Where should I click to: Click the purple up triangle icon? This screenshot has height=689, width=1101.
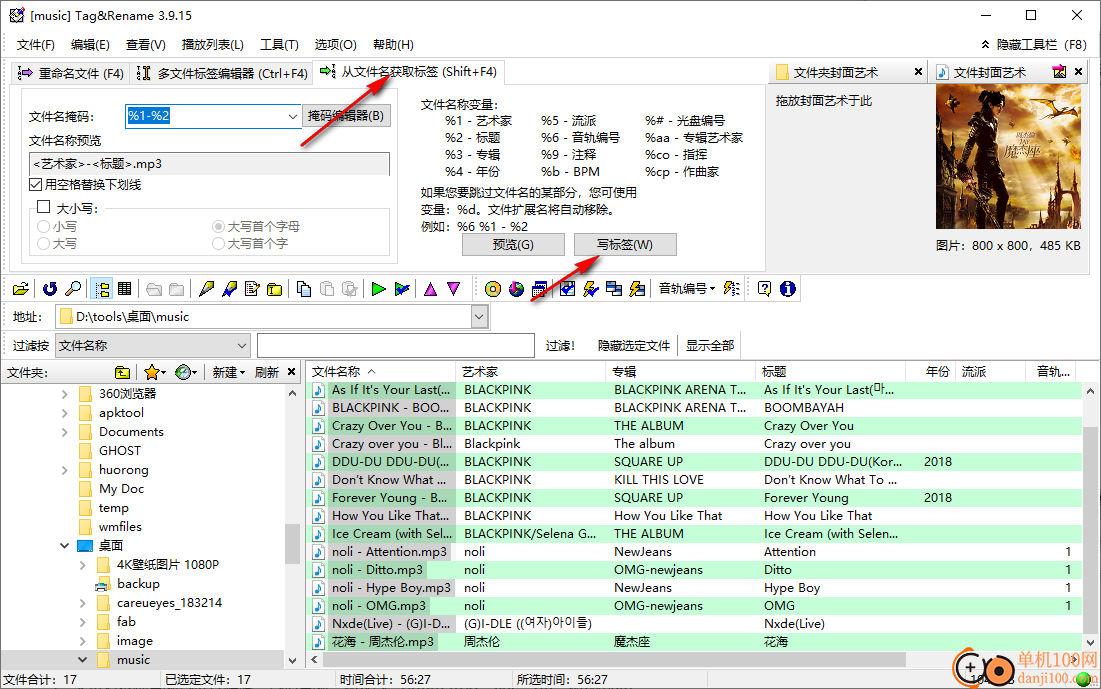point(430,289)
